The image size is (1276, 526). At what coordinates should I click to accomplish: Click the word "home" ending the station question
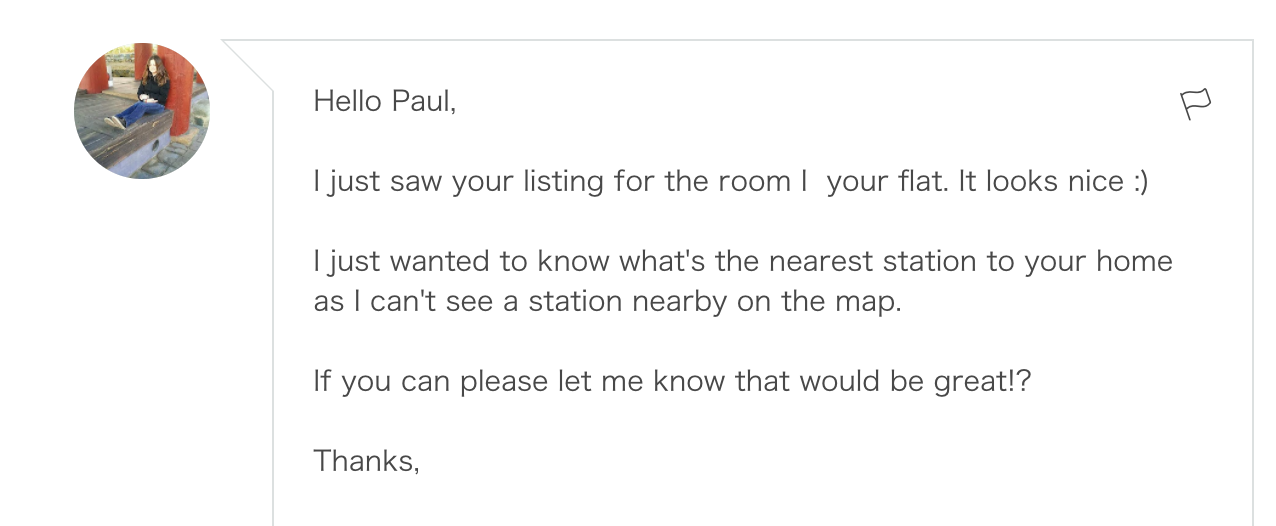click(x=1134, y=261)
